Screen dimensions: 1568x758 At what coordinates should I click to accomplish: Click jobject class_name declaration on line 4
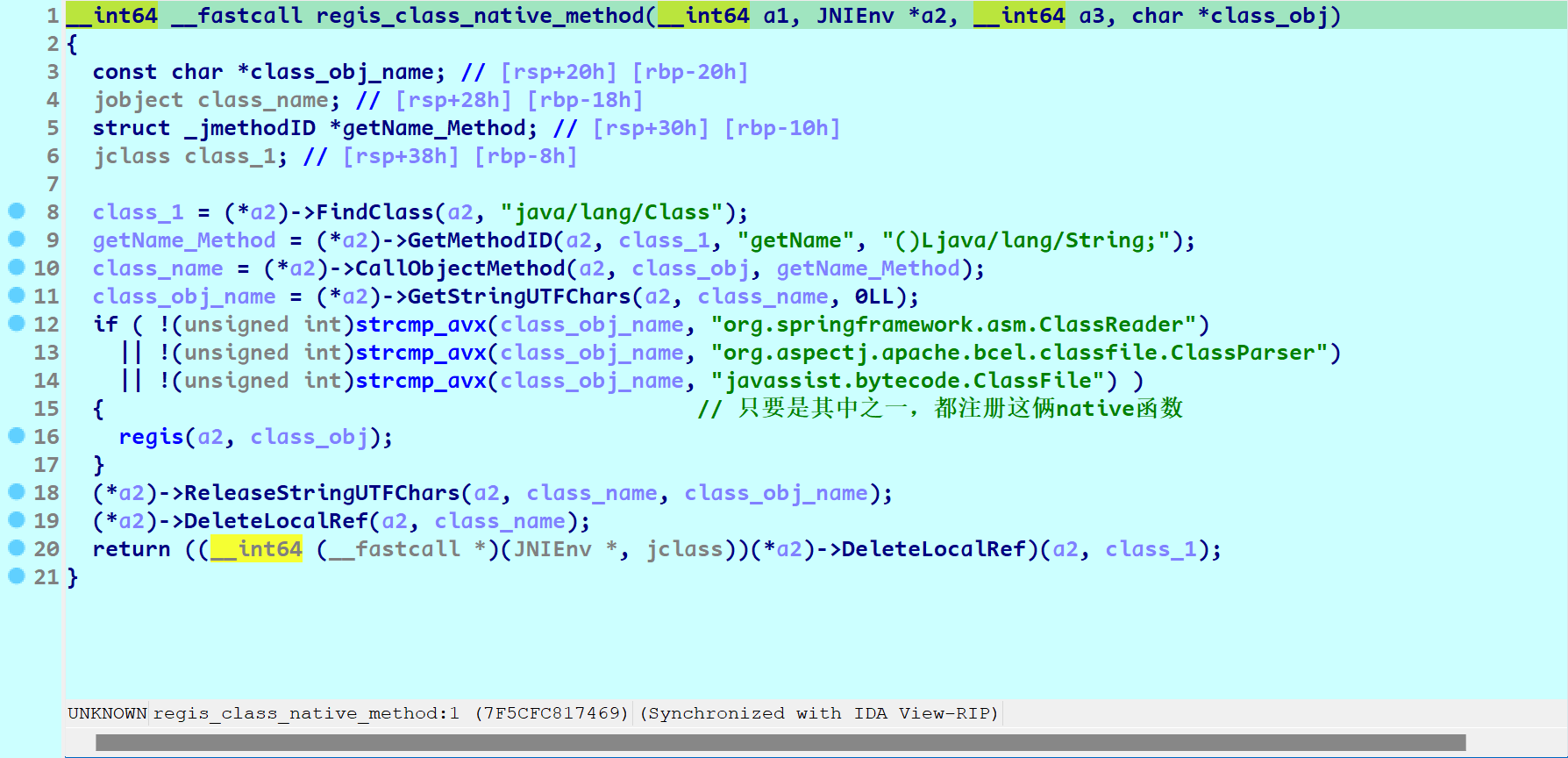pos(216,100)
